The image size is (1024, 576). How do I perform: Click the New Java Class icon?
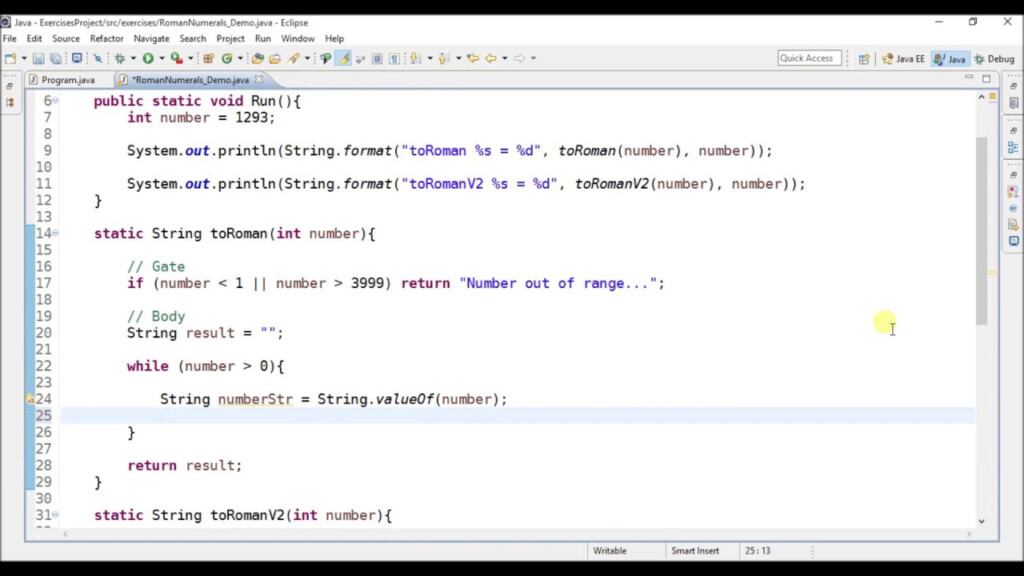(x=227, y=59)
